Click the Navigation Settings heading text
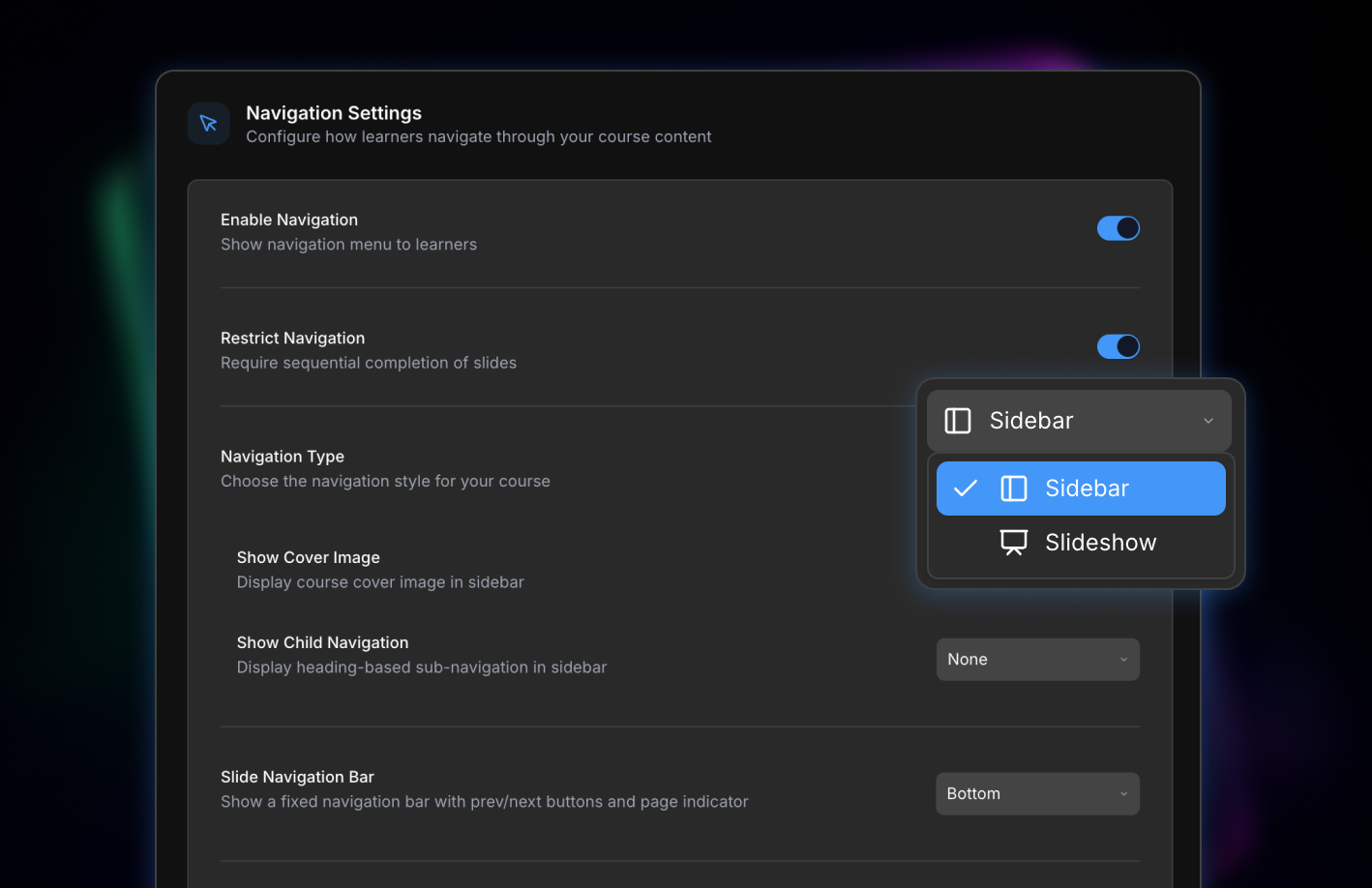The height and width of the screenshot is (888, 1372). (x=334, y=113)
